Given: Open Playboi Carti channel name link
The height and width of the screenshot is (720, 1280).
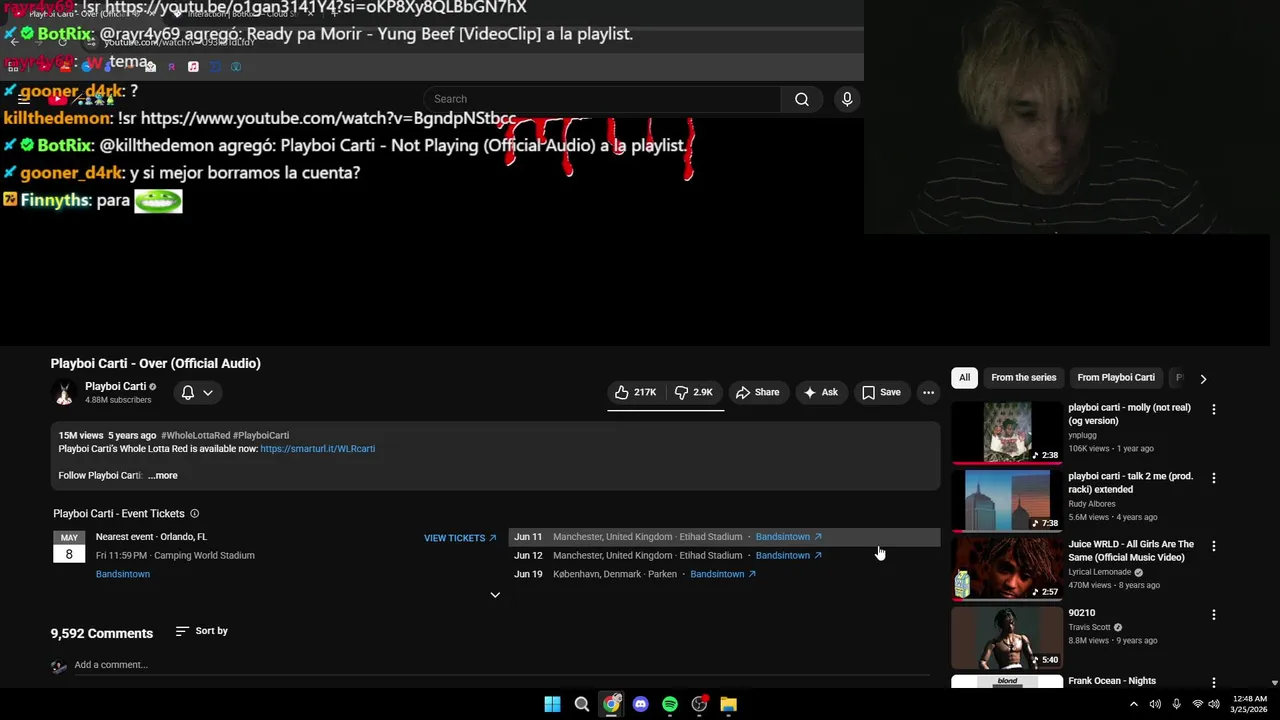Looking at the screenshot, I should click(x=115, y=386).
